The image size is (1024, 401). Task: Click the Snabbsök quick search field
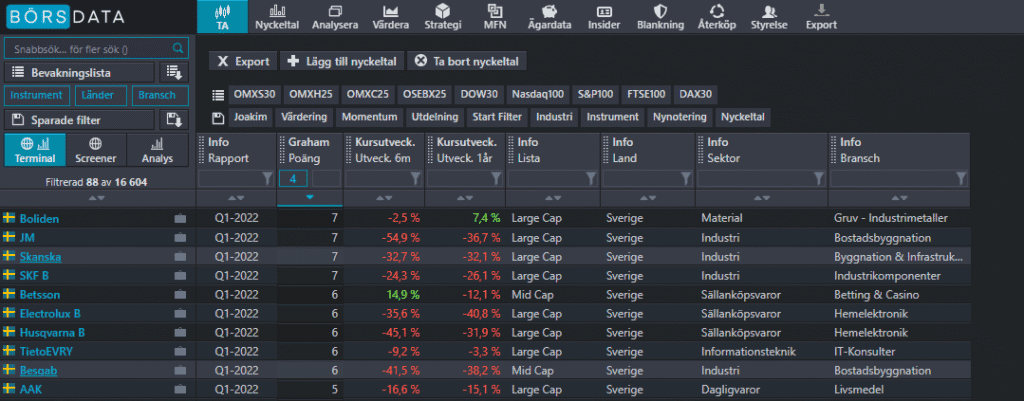pos(86,48)
